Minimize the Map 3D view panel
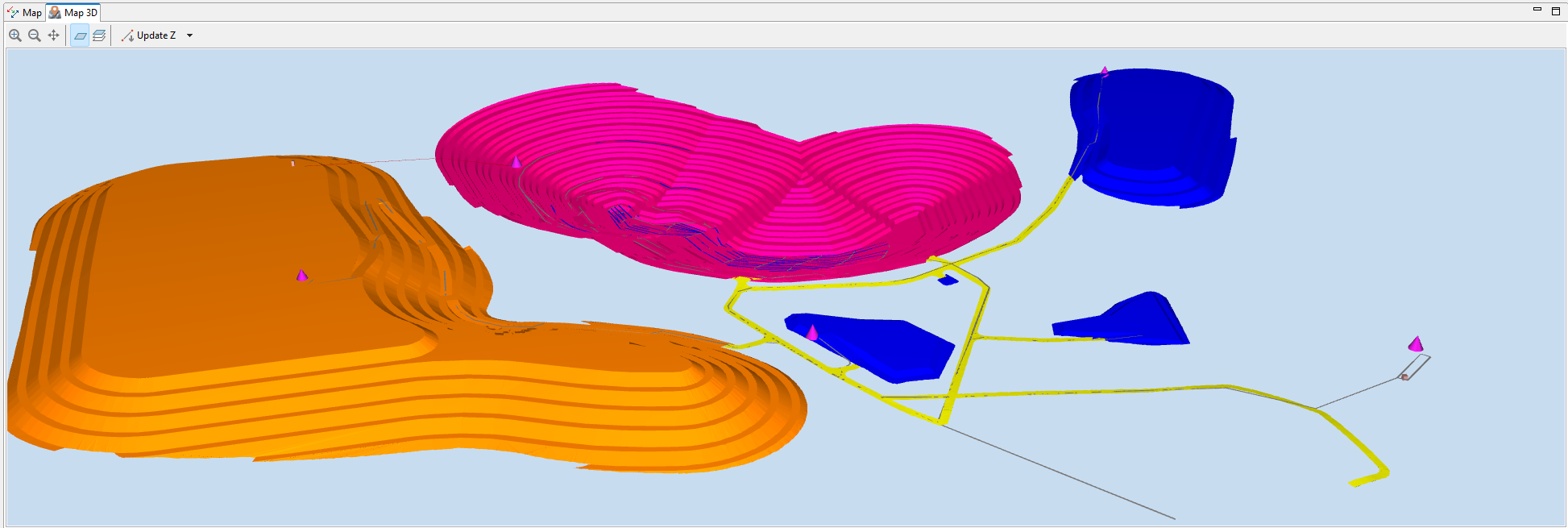The width and height of the screenshot is (1568, 528). coord(1537,10)
